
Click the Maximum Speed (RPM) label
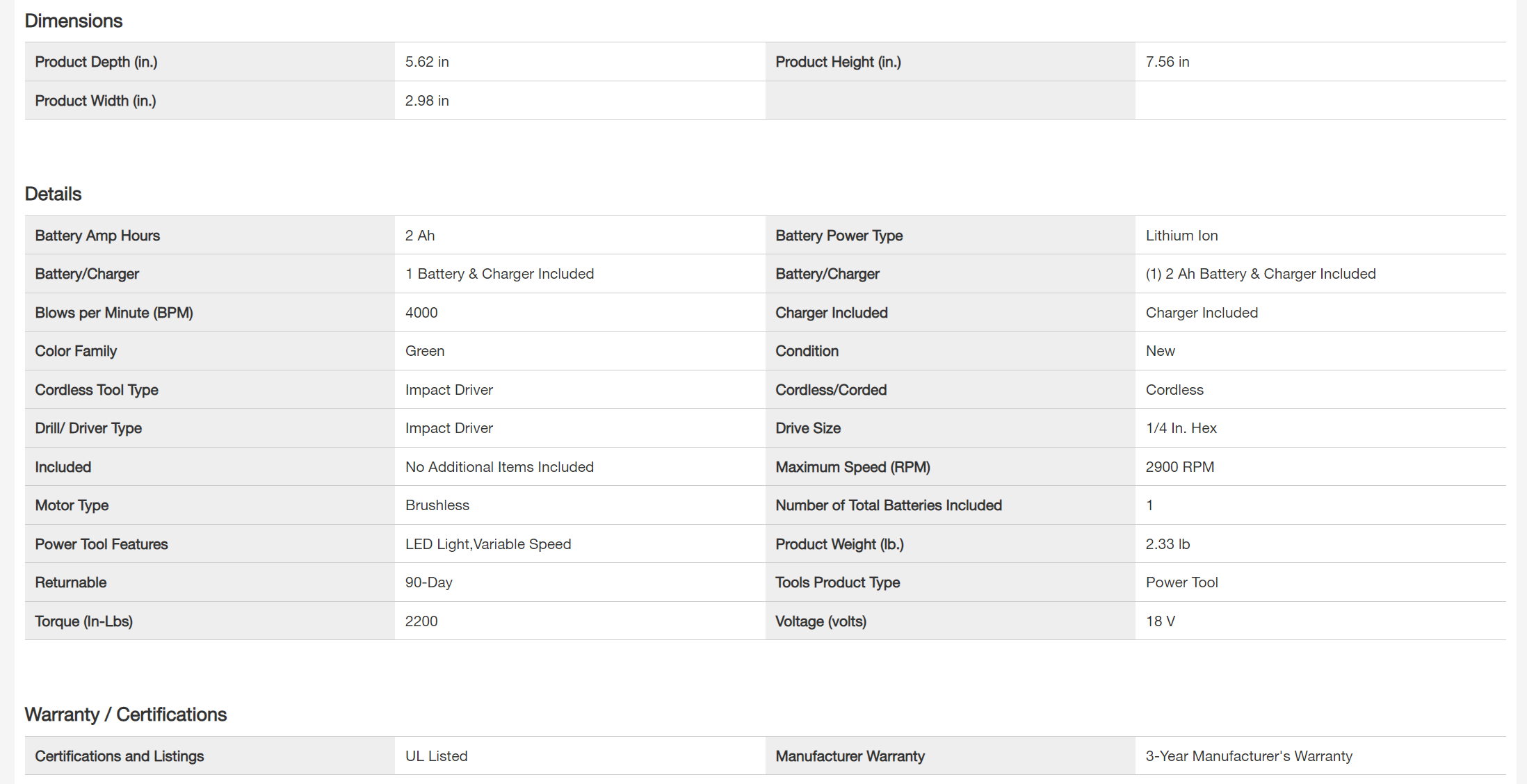(853, 467)
